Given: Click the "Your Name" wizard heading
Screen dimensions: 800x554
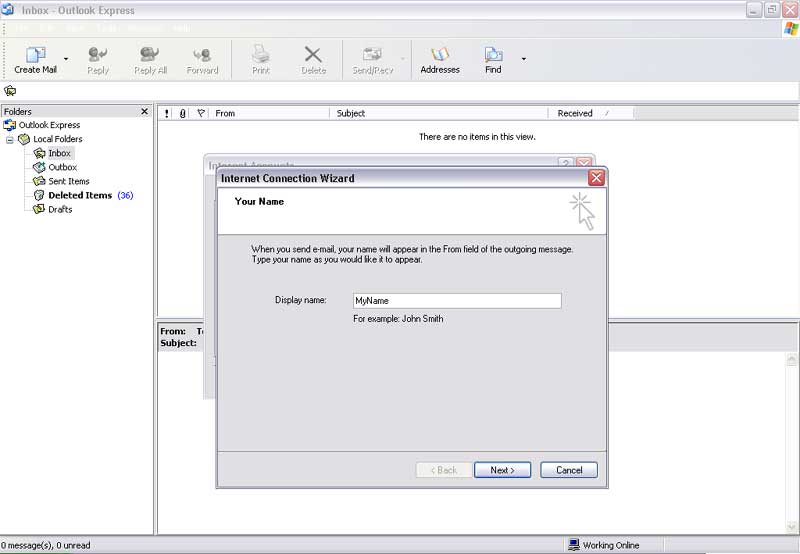Looking at the screenshot, I should point(259,202).
